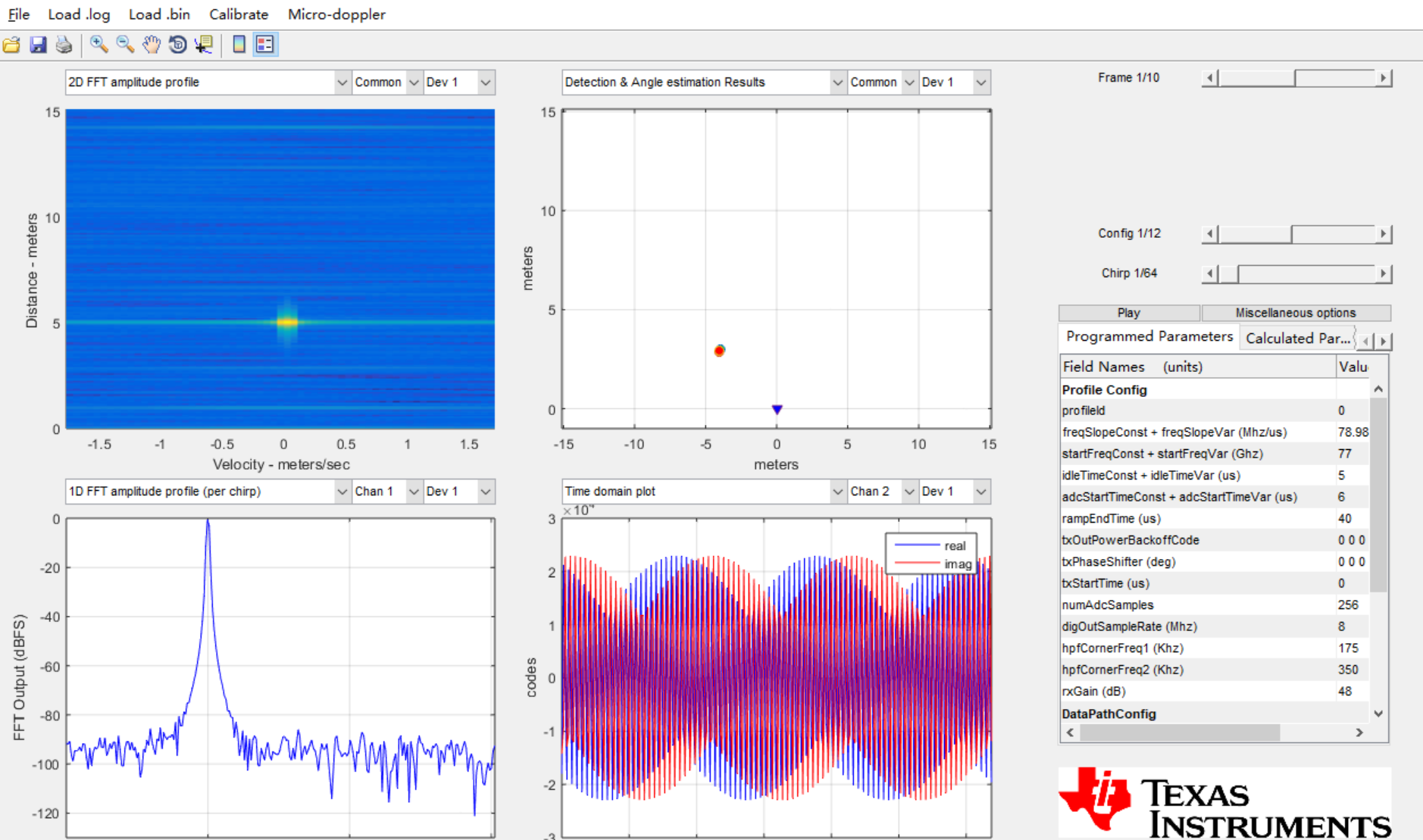Select the 'digOutSampleRate (Mhz)' table row
Image resolution: width=1423 pixels, height=840 pixels.
(1215, 626)
